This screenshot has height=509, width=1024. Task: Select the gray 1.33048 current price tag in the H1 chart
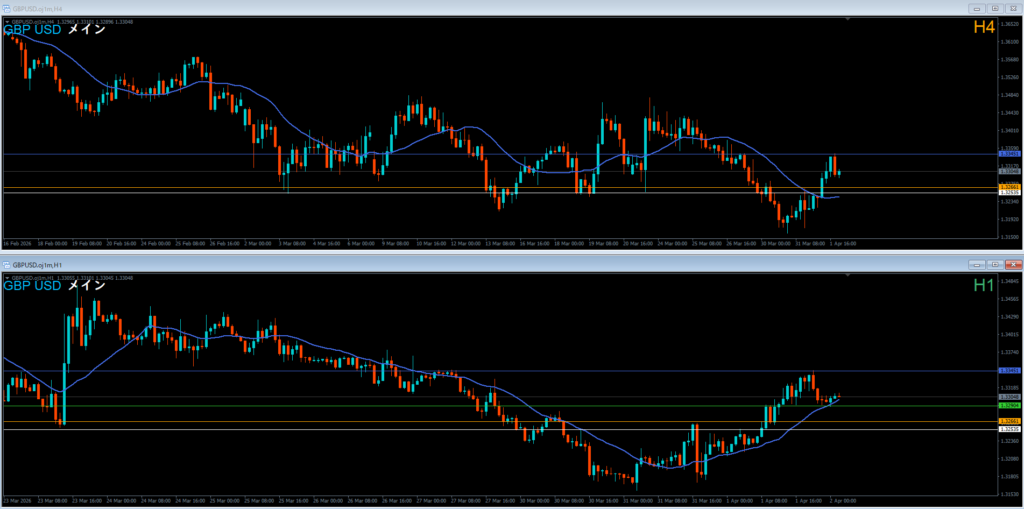point(1010,397)
